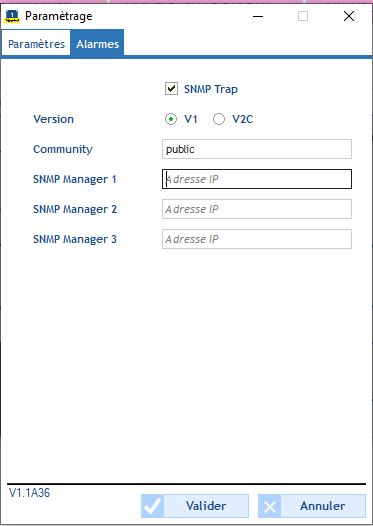Click the X icon on Annuler button
This screenshot has height=526, width=373.
coord(270,506)
